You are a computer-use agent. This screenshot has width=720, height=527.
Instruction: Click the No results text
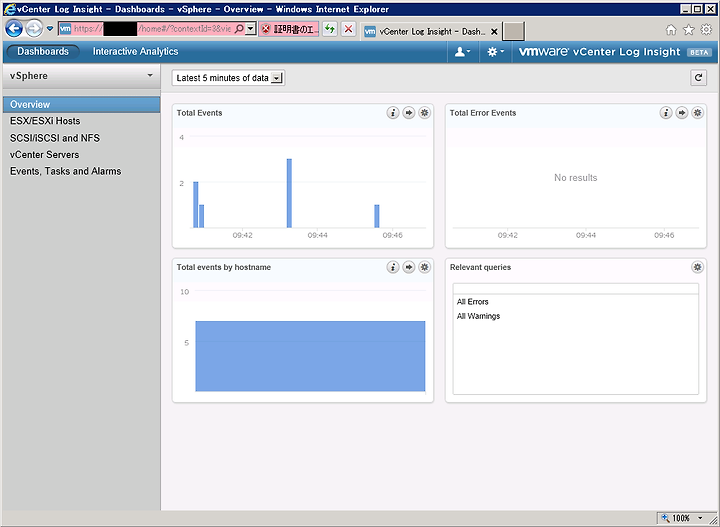tap(575, 178)
